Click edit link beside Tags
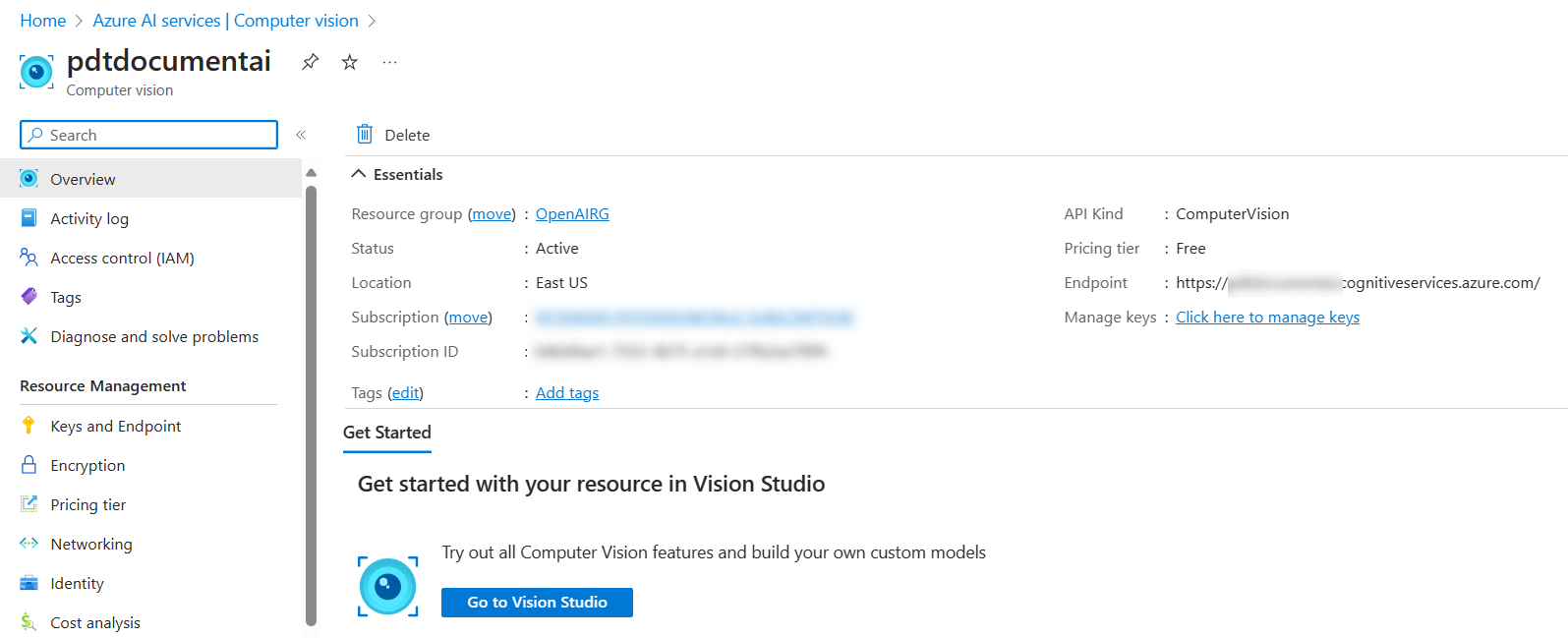The width and height of the screenshot is (1568, 638). pos(406,393)
